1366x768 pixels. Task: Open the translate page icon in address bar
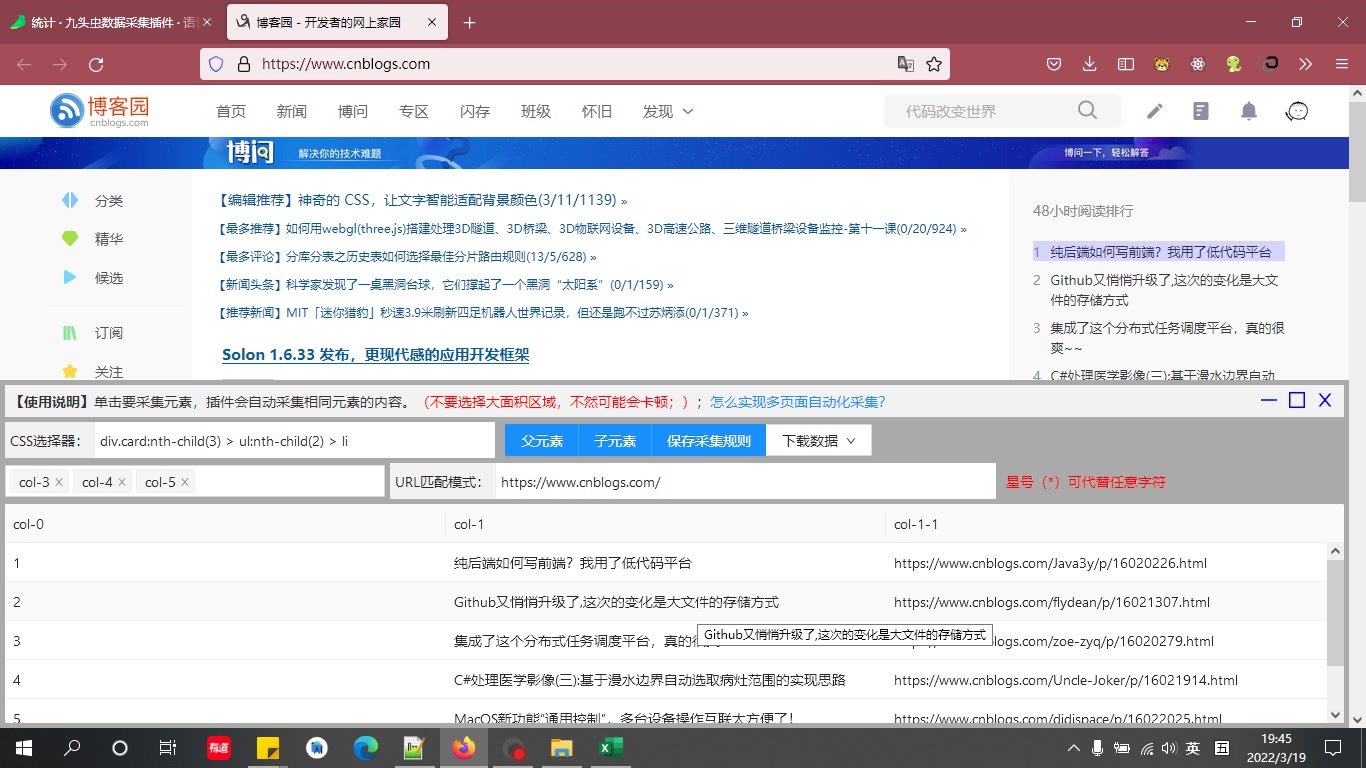(906, 64)
